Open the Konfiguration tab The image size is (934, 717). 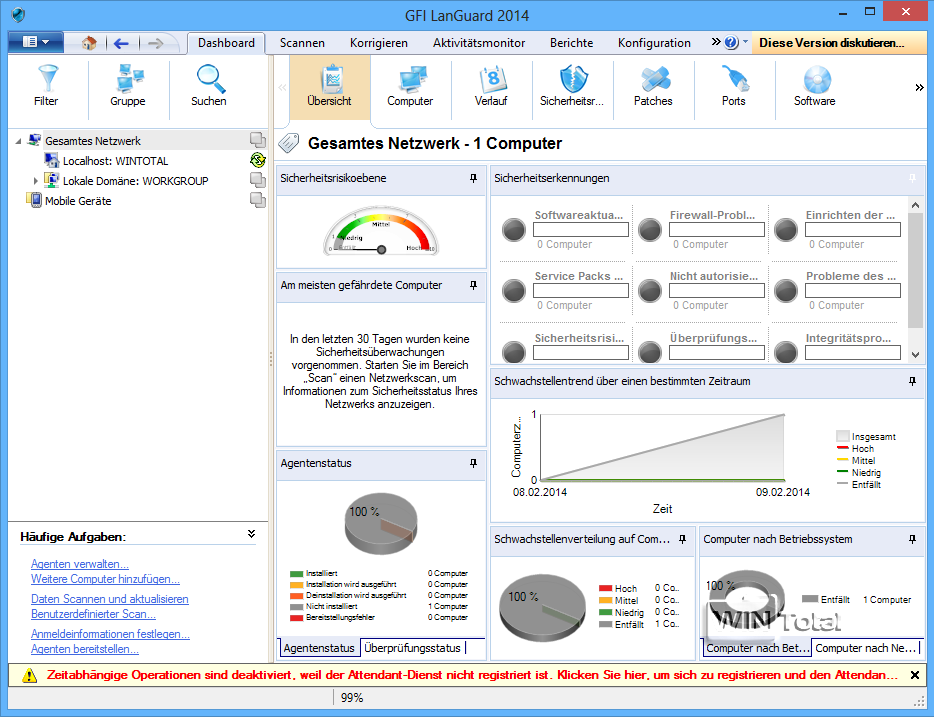coord(654,43)
